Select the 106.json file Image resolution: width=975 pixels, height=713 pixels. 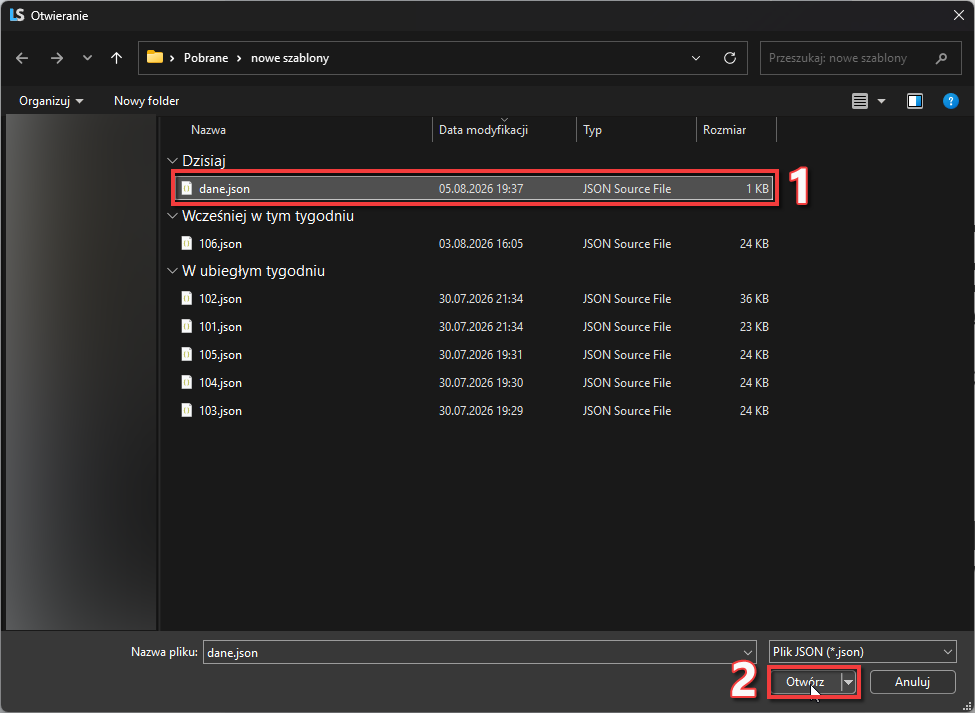point(474,244)
